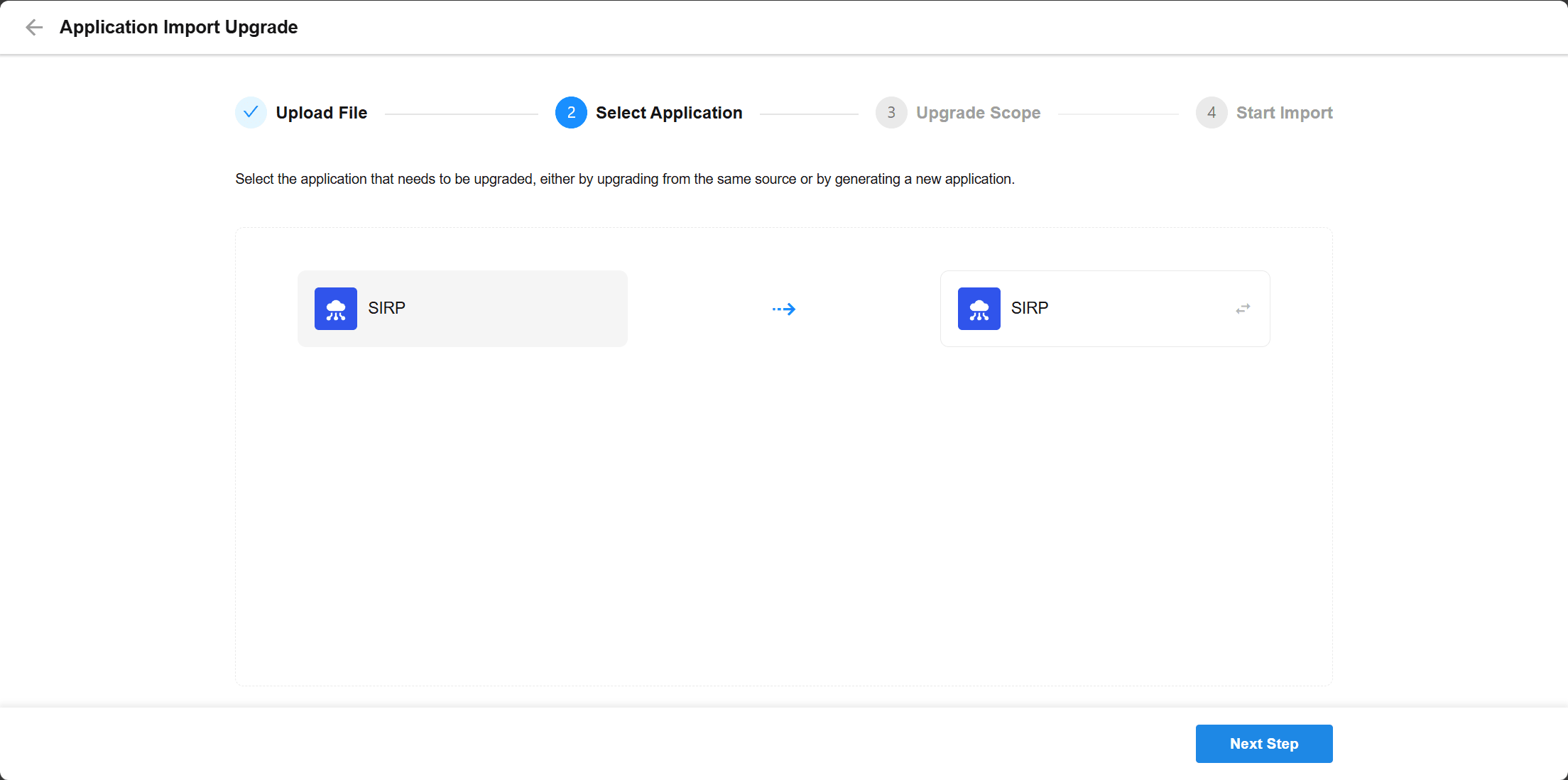Click the Upload File checkmark icon
The width and height of the screenshot is (1568, 780).
[251, 112]
